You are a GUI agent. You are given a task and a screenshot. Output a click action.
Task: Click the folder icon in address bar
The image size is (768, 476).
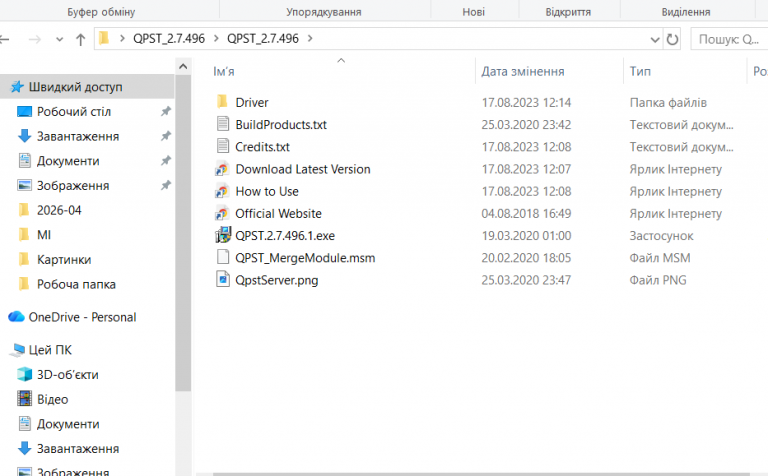104,38
